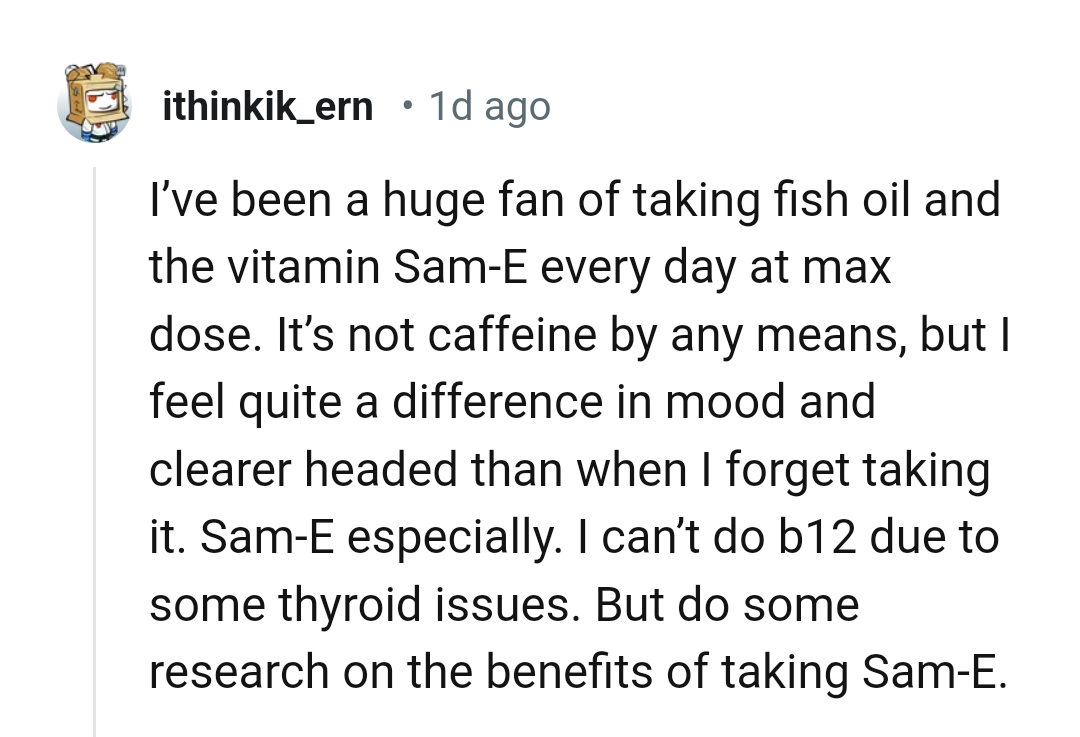Click the dot separator after the username

click(407, 107)
